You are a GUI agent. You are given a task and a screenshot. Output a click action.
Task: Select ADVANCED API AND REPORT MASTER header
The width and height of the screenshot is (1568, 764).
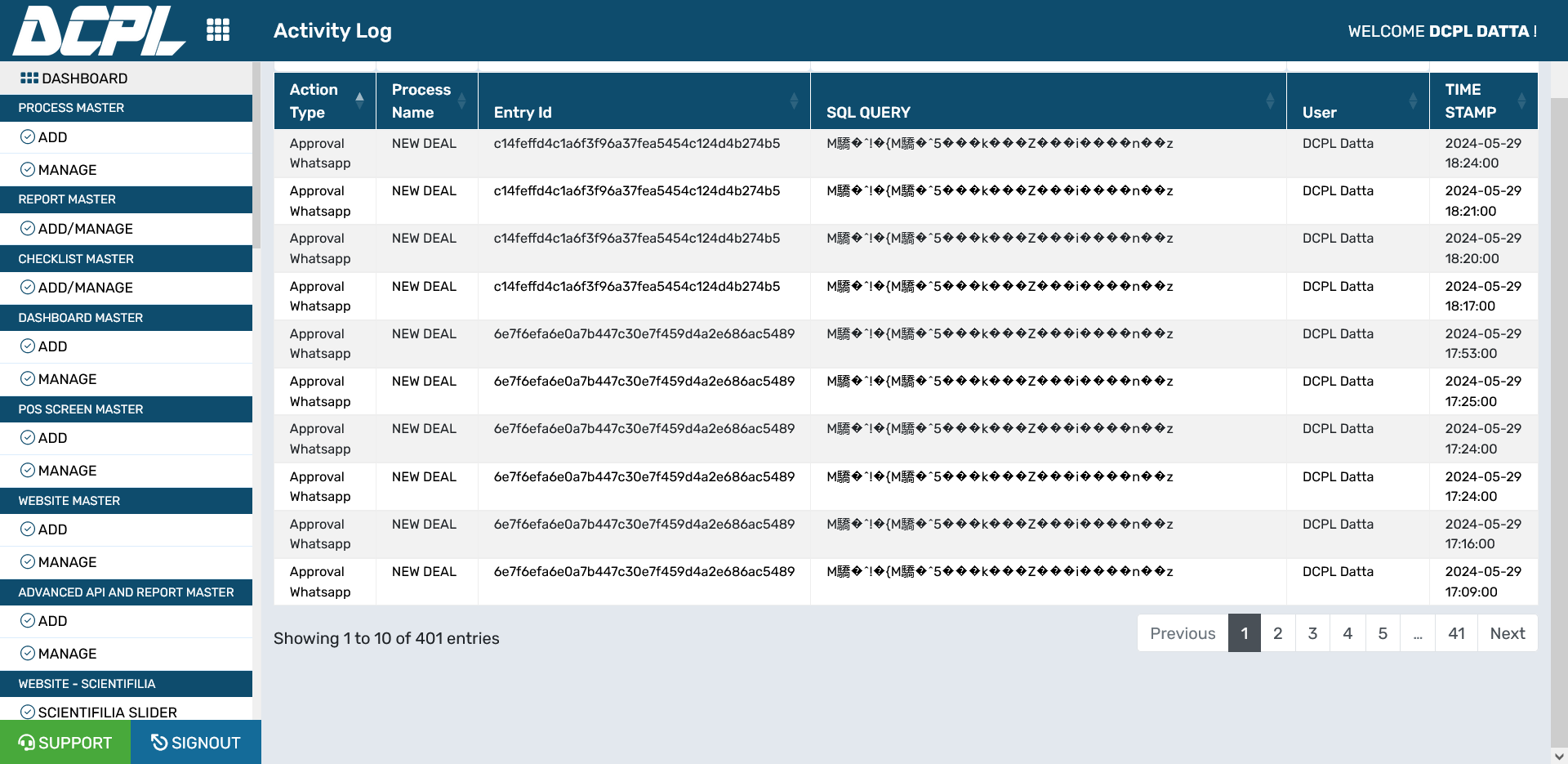[x=126, y=592]
